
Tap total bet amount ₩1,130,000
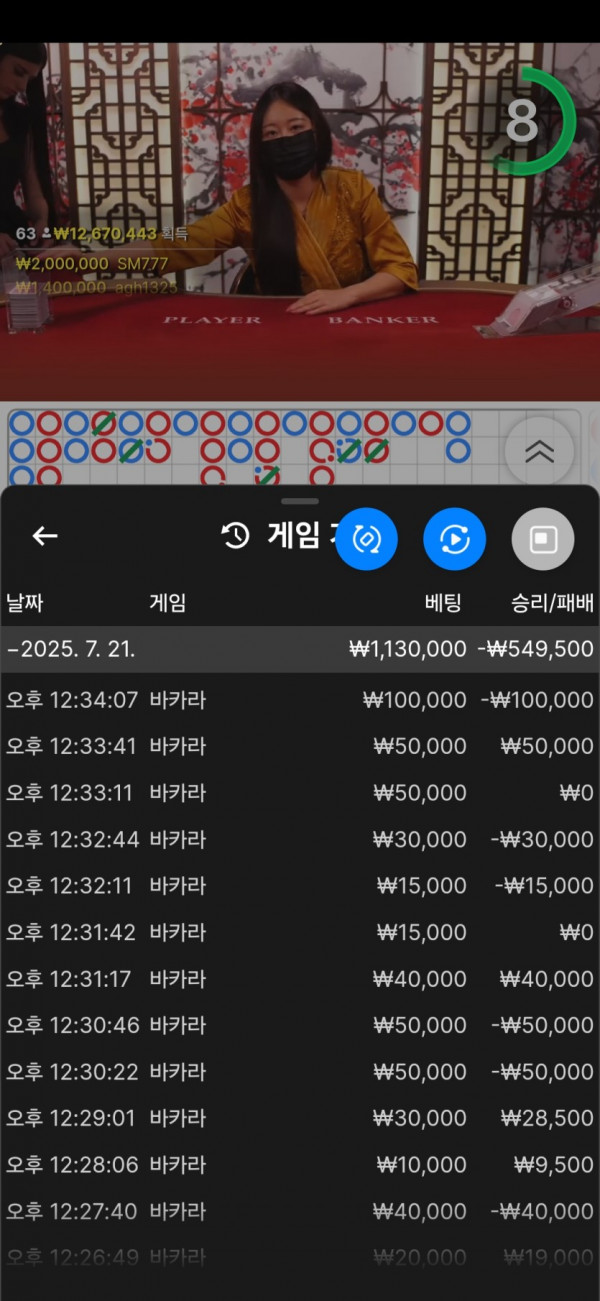tap(407, 649)
